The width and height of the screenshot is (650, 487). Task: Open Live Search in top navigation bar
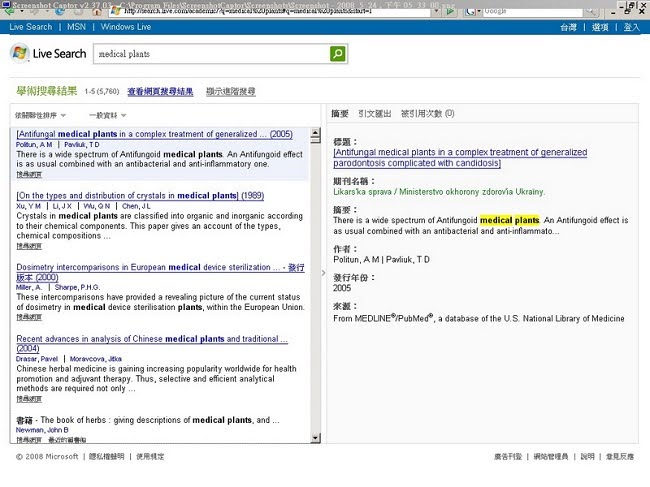(31, 27)
